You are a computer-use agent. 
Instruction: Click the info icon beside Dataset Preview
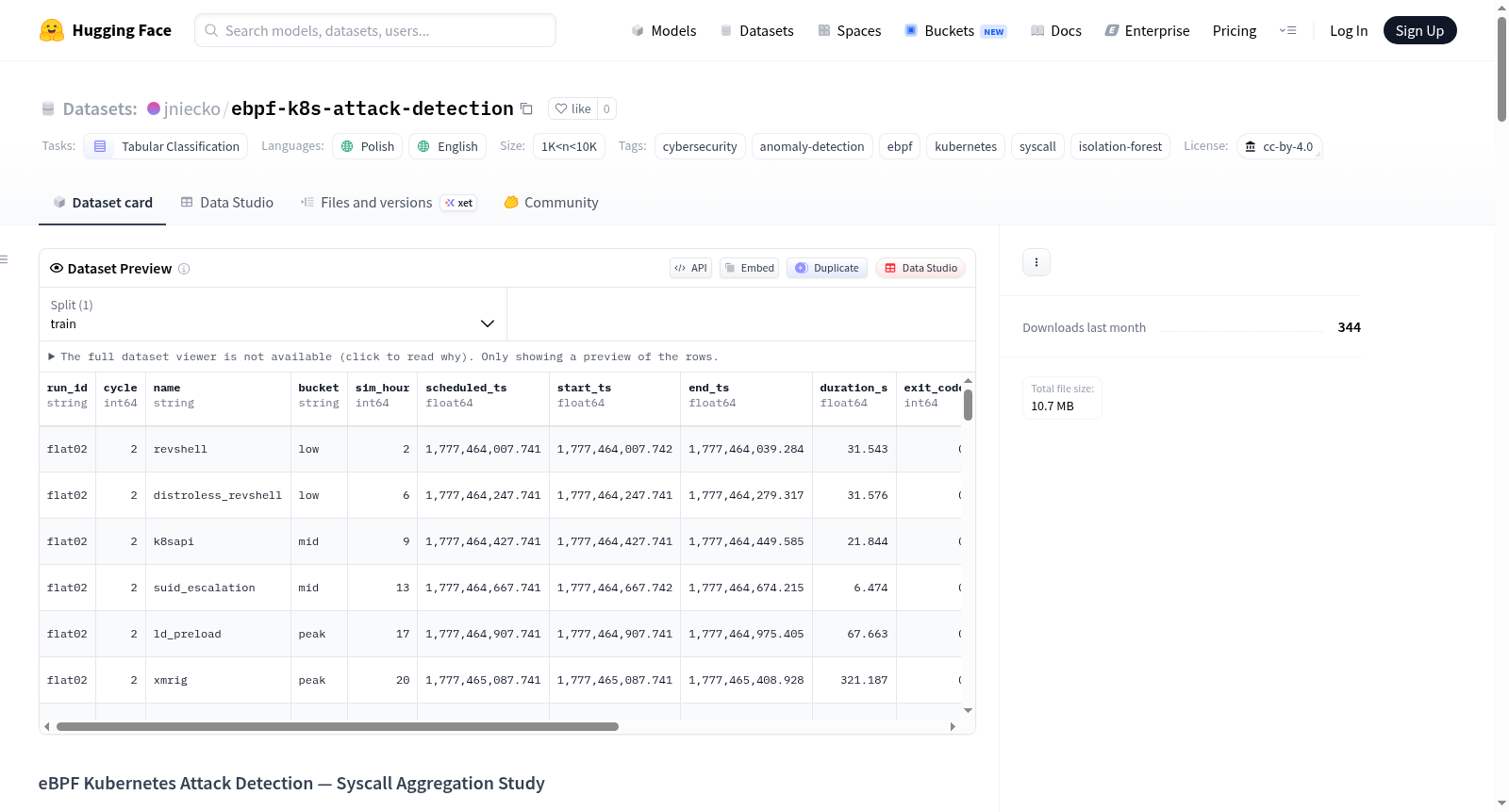point(184,269)
